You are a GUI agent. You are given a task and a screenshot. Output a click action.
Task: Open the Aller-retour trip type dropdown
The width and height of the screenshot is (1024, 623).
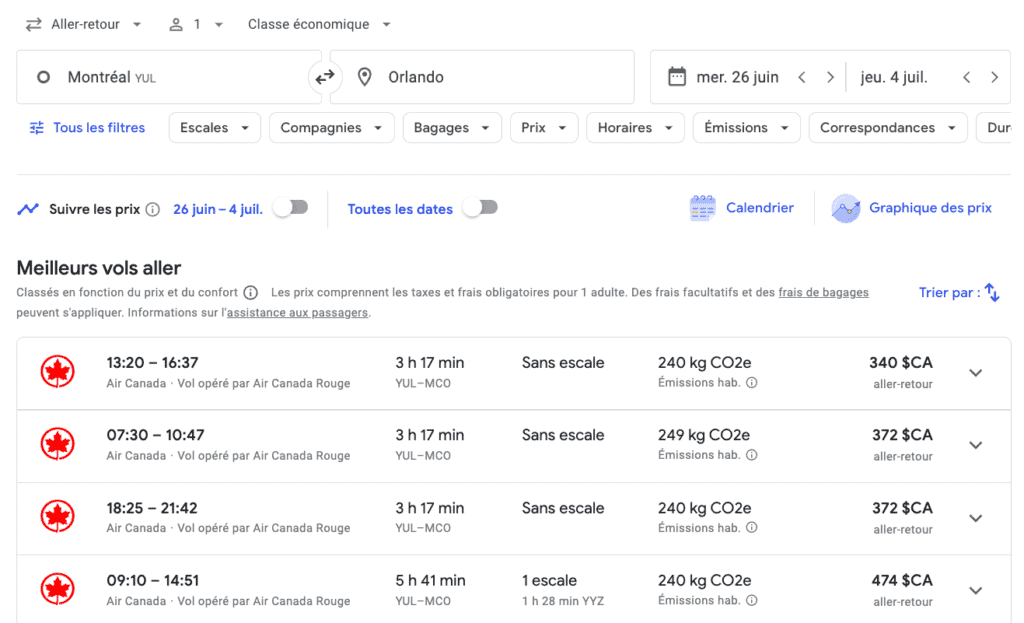pos(84,24)
